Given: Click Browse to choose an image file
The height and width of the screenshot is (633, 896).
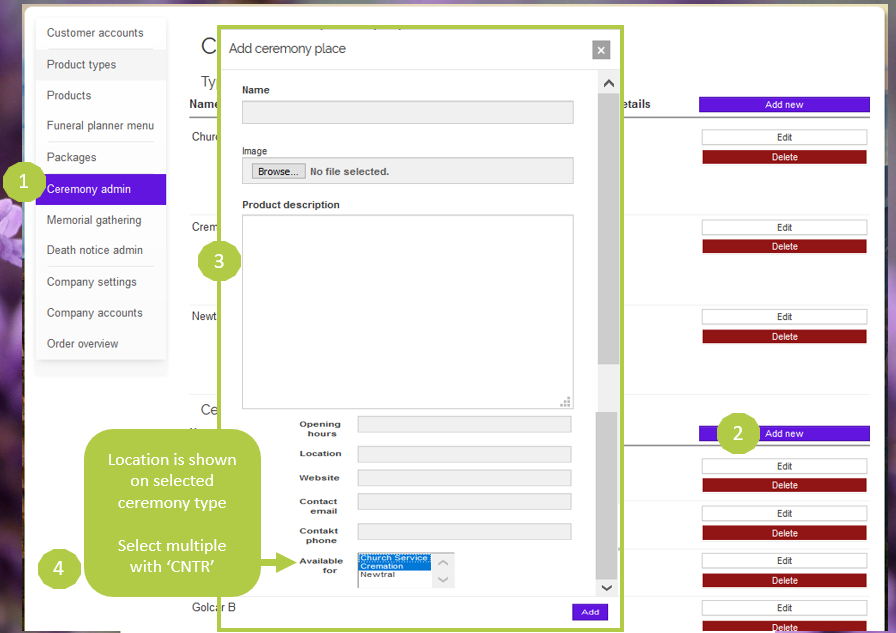Looking at the screenshot, I should tap(277, 171).
